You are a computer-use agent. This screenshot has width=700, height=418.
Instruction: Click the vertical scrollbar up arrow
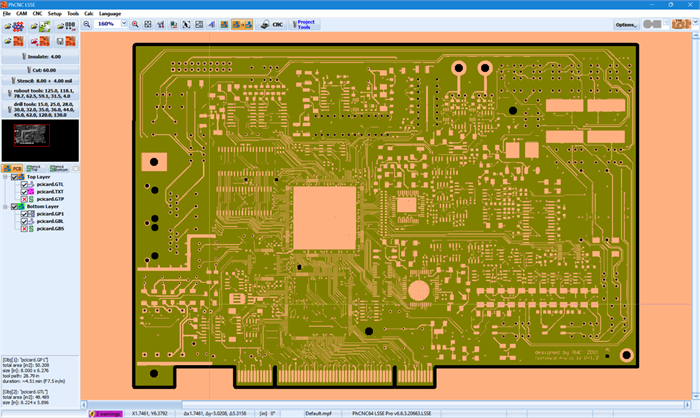[696, 36]
